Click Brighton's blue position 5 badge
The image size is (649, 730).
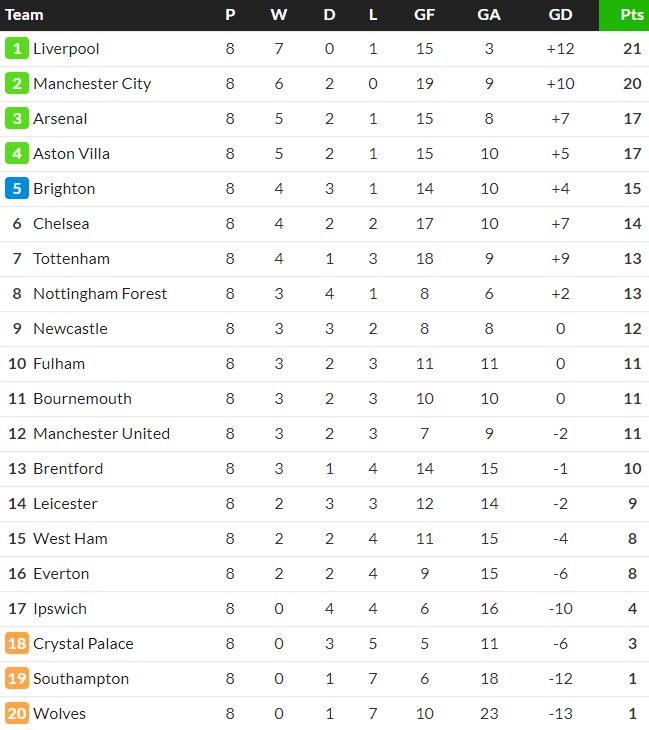pos(16,188)
